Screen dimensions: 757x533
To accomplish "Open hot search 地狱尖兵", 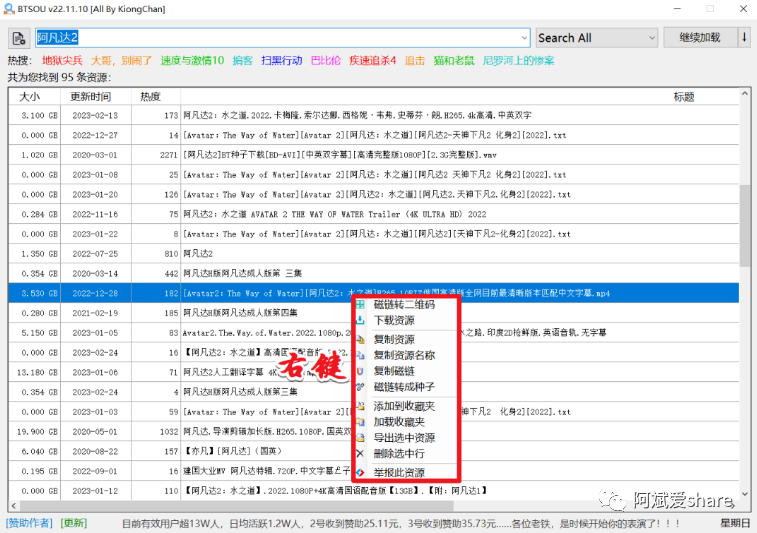I will 62,60.
